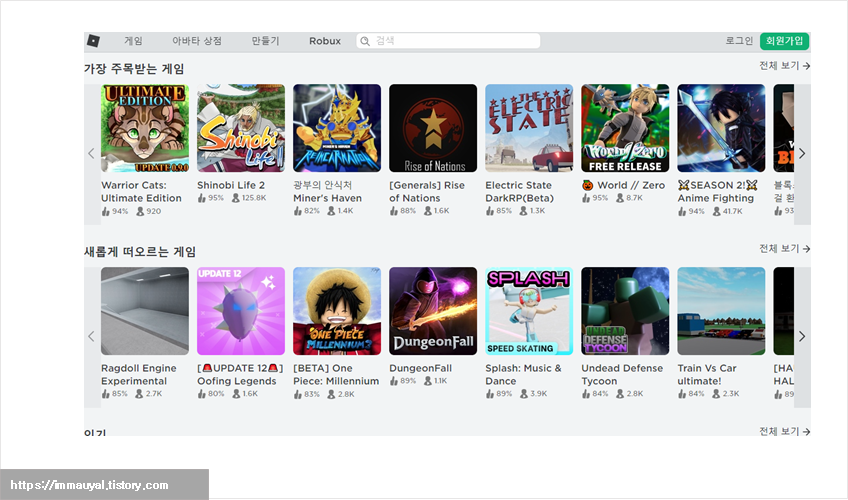Open 전체 보기 for 가장 주목받는 게임
Image resolution: width=848 pixels, height=500 pixels.
(784, 65)
